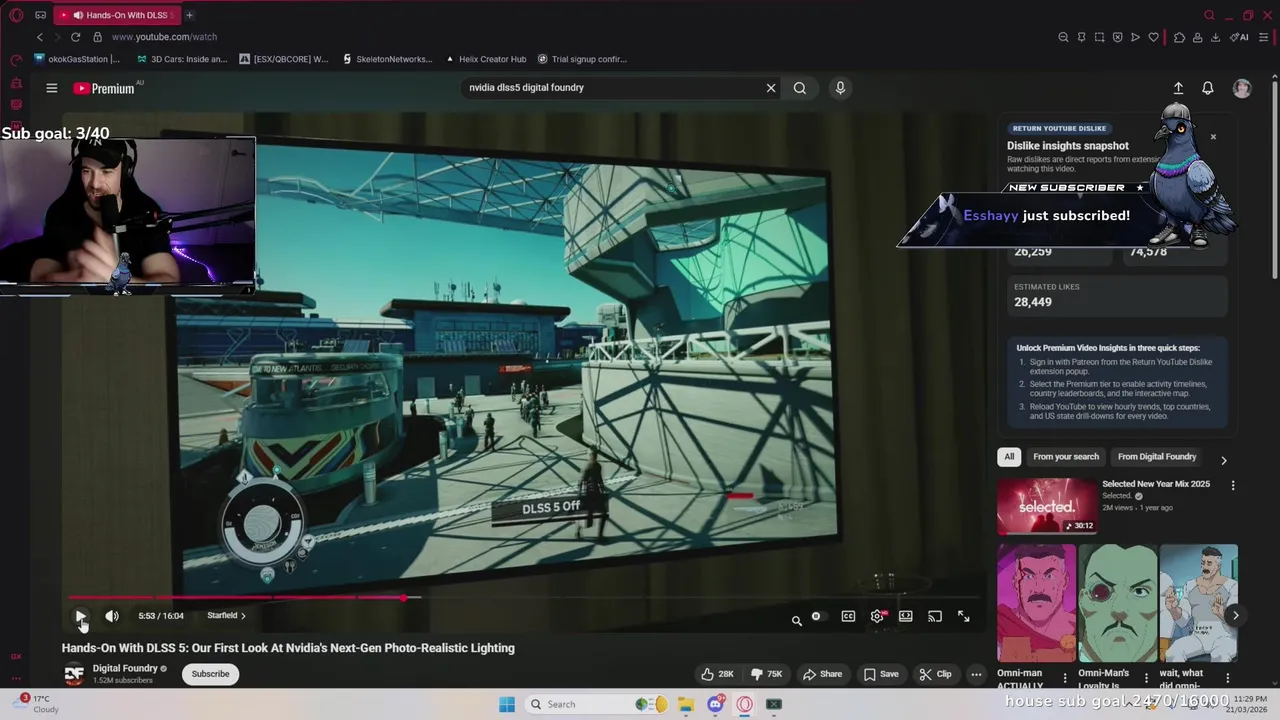Viewport: 1280px width, 720px height.
Task: Open the video settings gear
Action: [x=877, y=616]
